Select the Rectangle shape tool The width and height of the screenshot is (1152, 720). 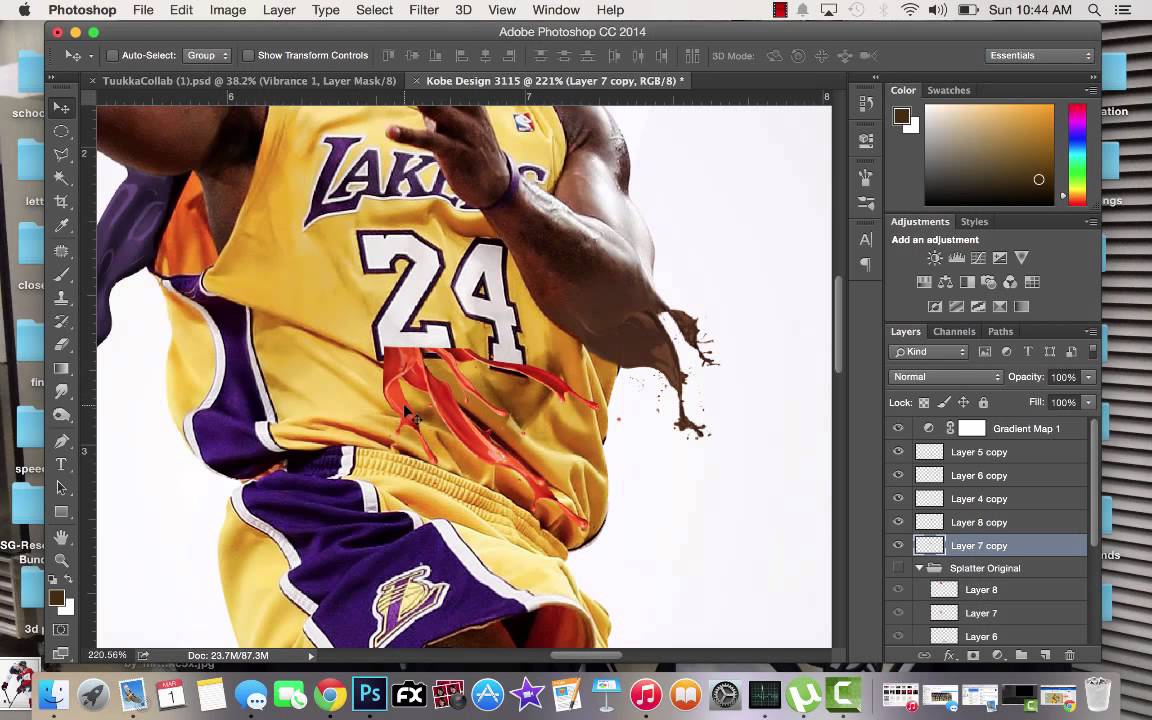[x=62, y=511]
